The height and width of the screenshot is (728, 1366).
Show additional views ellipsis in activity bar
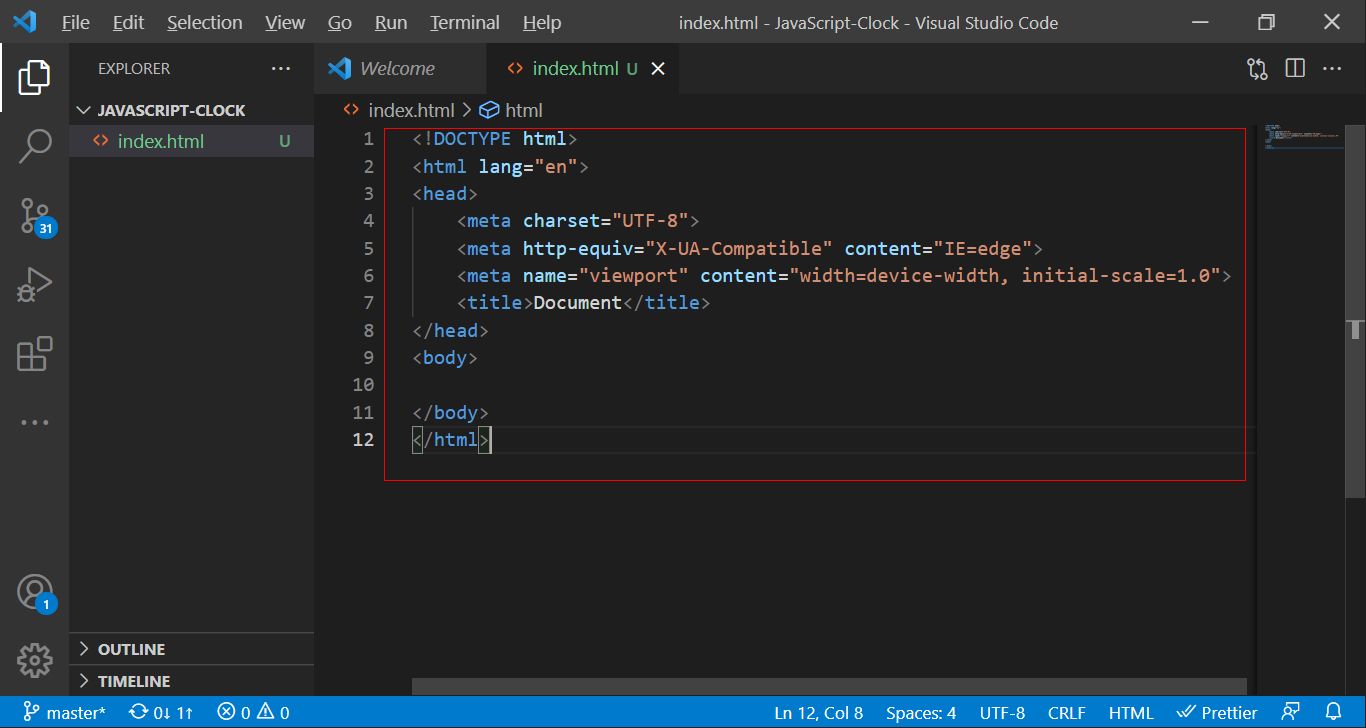pos(34,423)
